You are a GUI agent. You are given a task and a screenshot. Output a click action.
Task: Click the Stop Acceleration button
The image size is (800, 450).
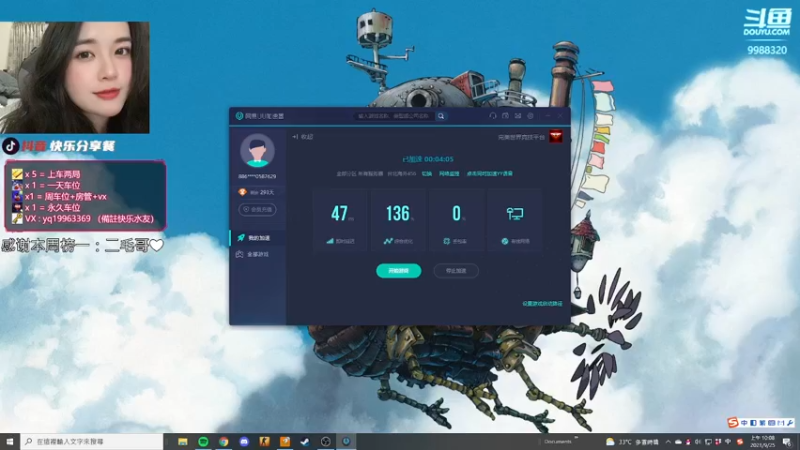point(456,271)
